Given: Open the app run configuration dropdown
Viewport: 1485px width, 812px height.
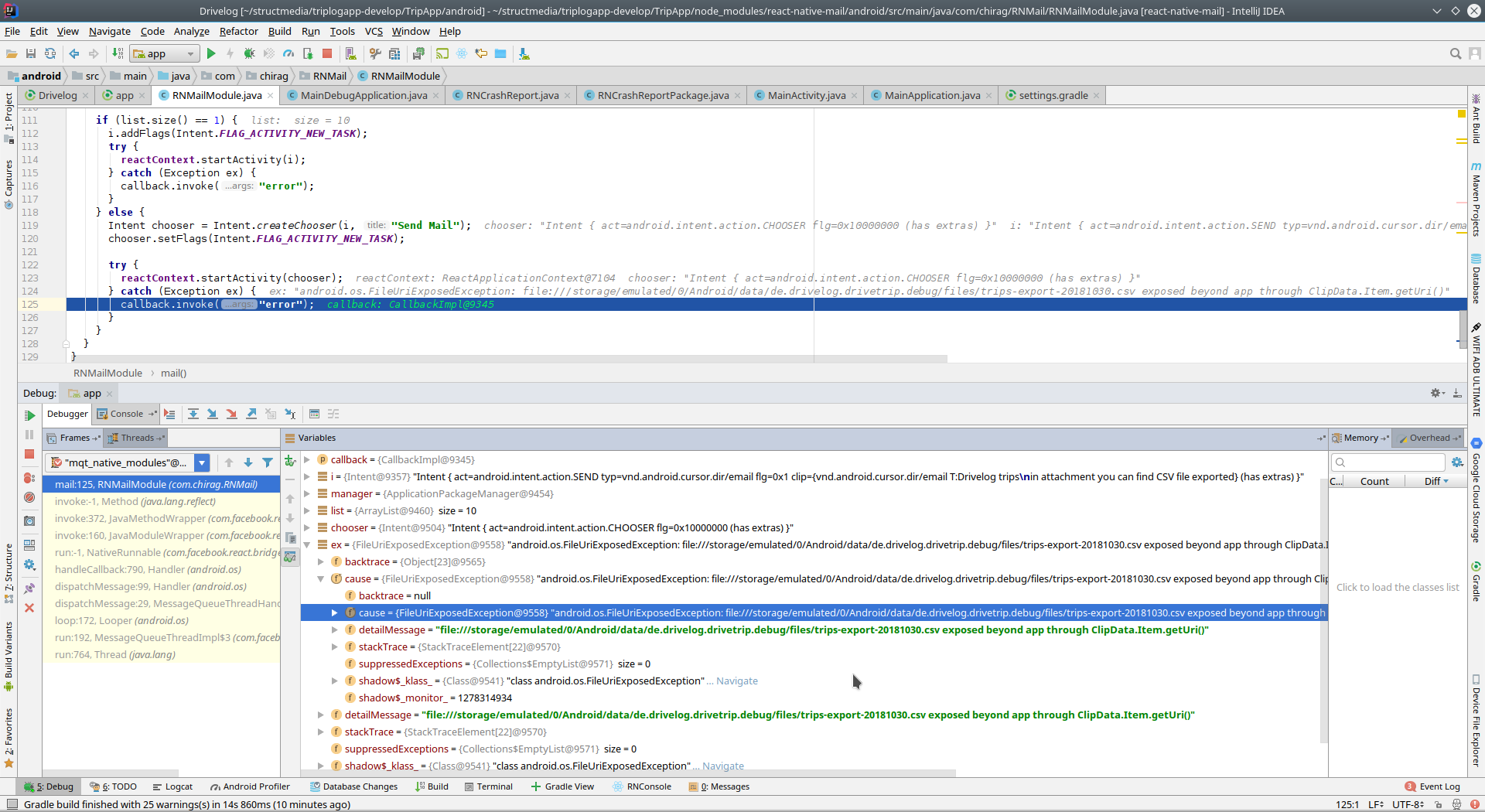Looking at the screenshot, I should [165, 53].
